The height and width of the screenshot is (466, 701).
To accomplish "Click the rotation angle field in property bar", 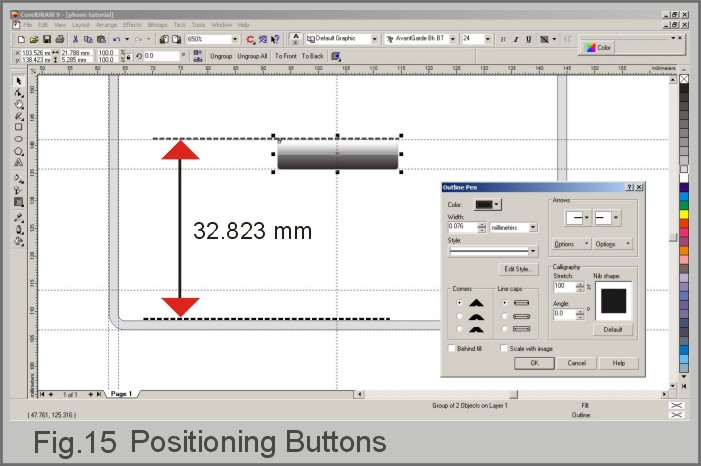I will pyautogui.click(x=160, y=56).
